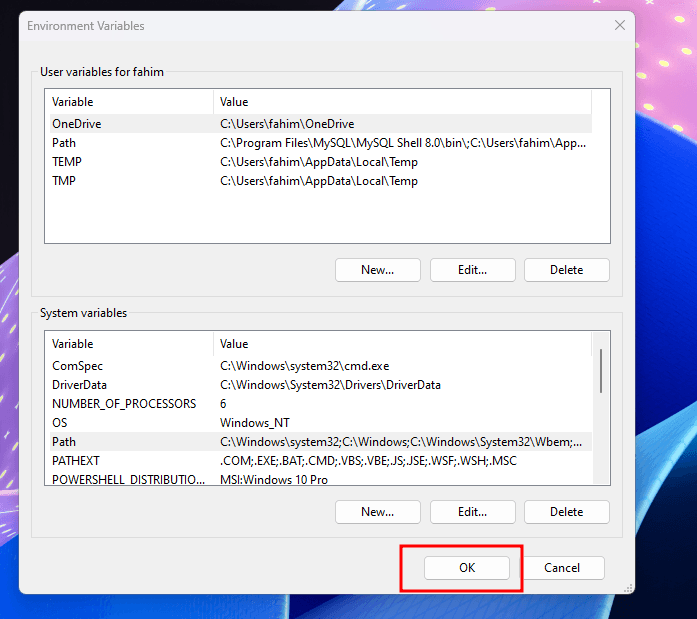Click New under User variables for fahim
This screenshot has height=619, width=697.
(377, 270)
